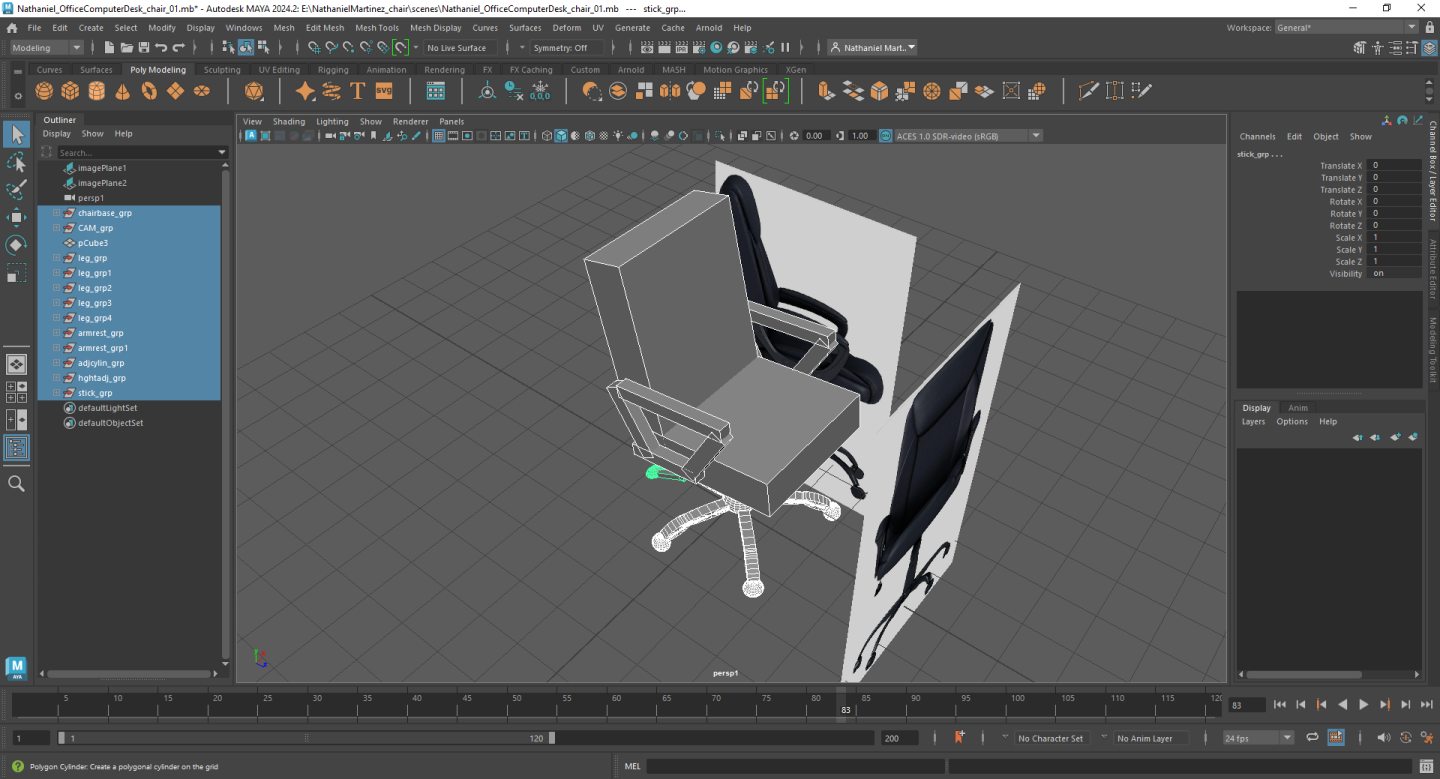
Task: Open Layers menu in Layer Editor
Action: click(1253, 422)
